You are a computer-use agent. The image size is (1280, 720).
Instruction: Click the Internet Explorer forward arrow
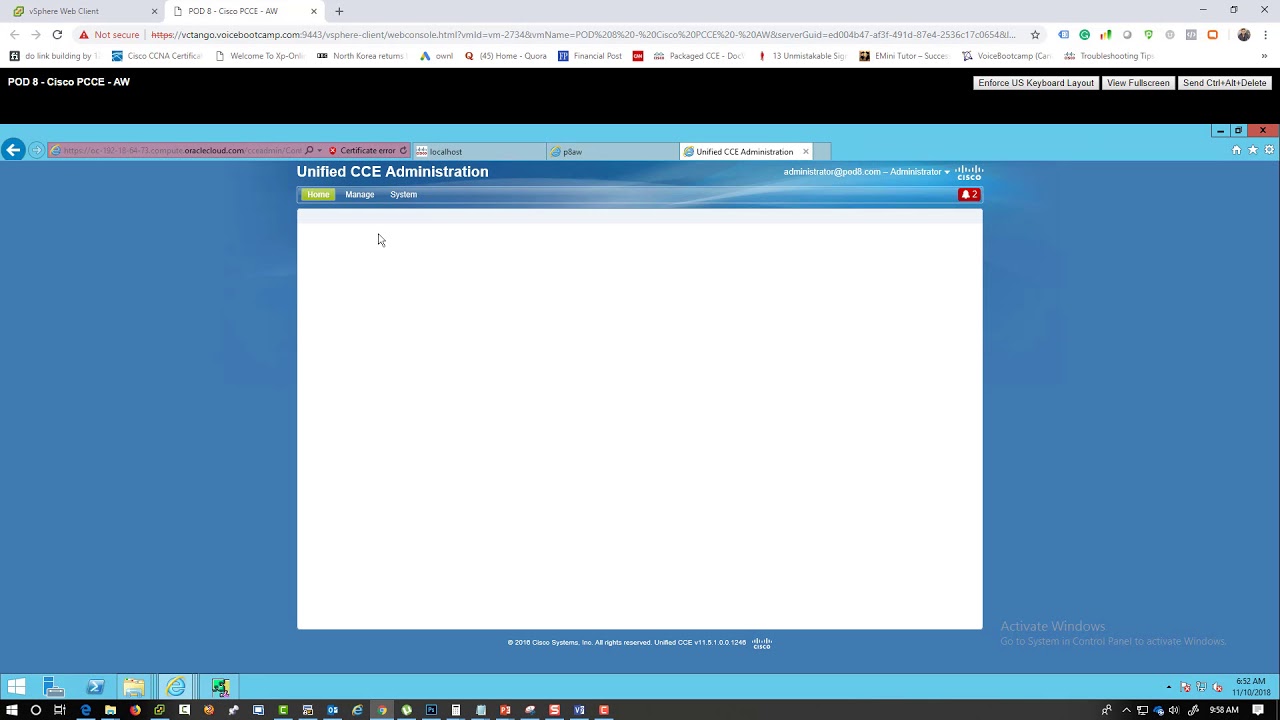point(37,150)
